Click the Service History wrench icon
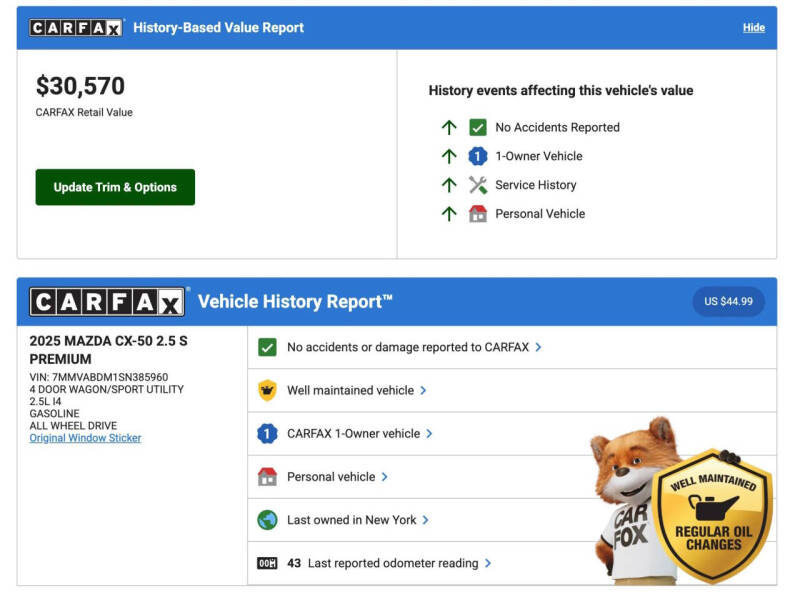Image resolution: width=800 pixels, height=592 pixels. point(478,185)
